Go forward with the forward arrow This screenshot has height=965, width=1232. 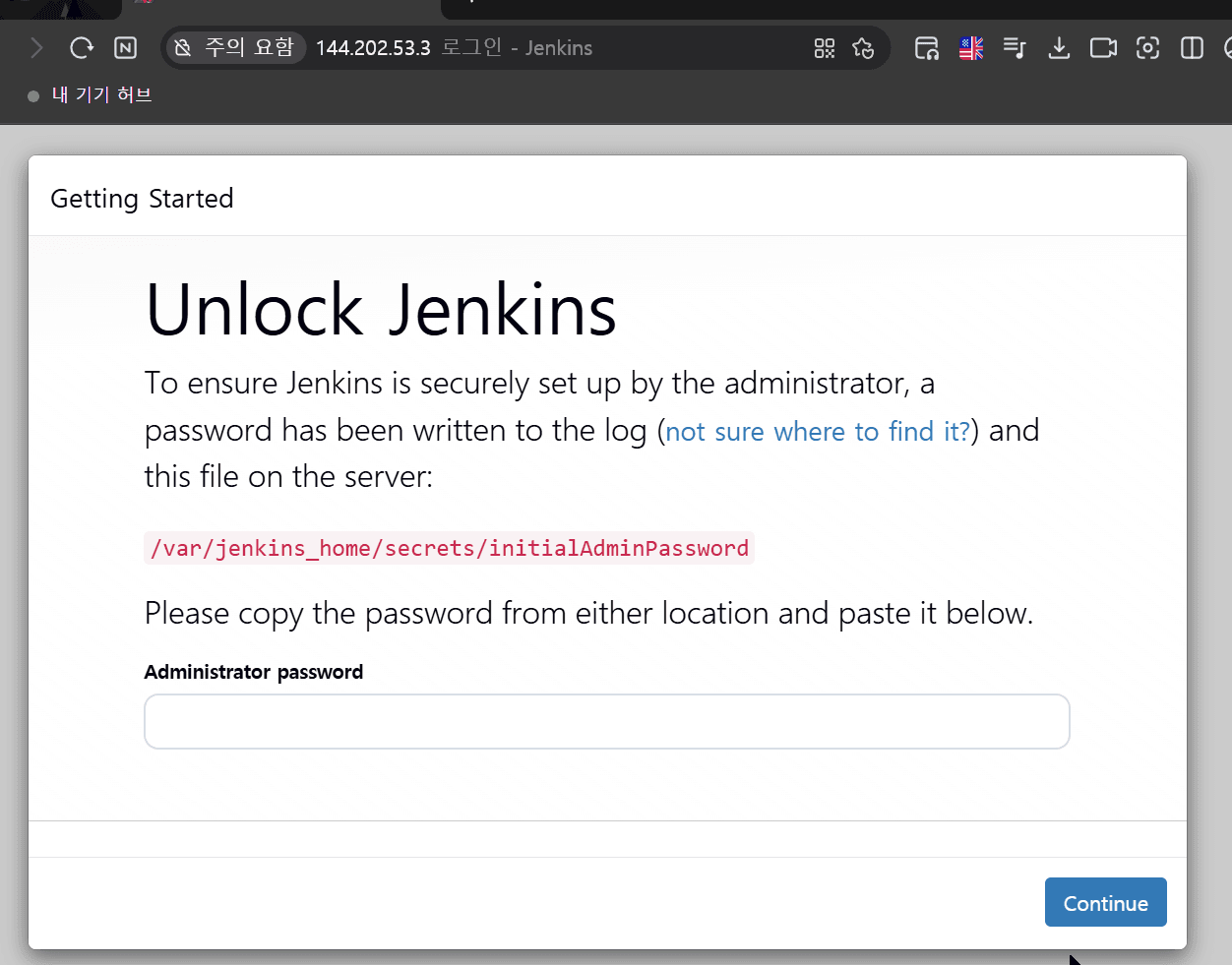pyautogui.click(x=36, y=47)
